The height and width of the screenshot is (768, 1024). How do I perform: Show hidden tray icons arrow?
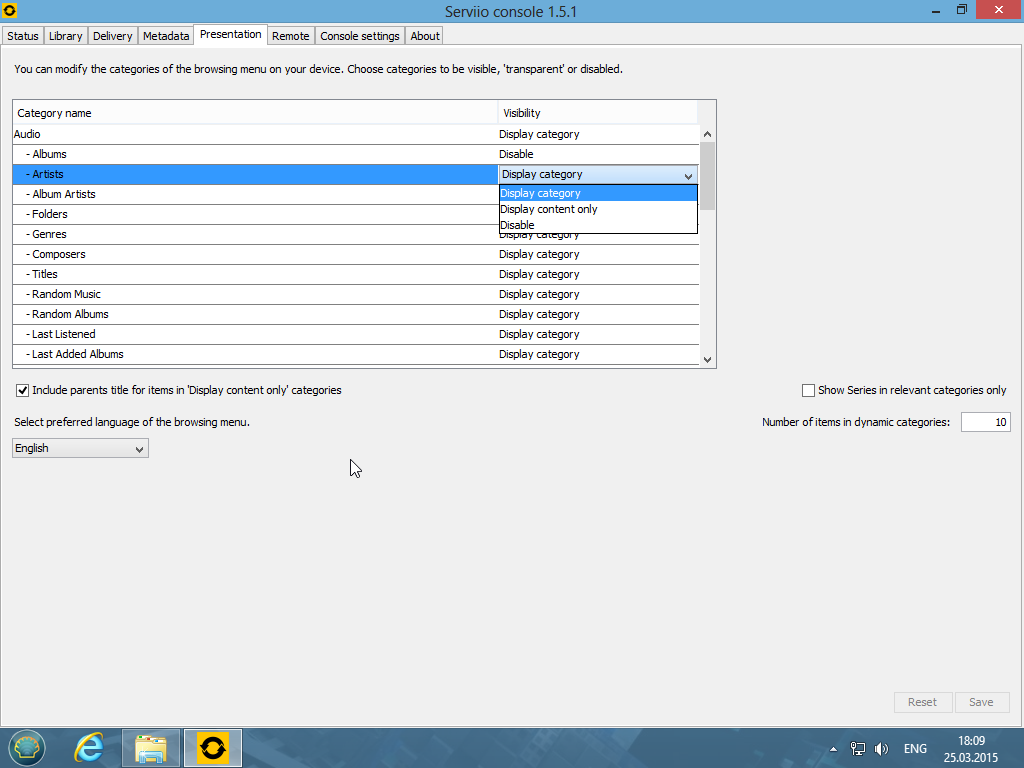point(833,748)
